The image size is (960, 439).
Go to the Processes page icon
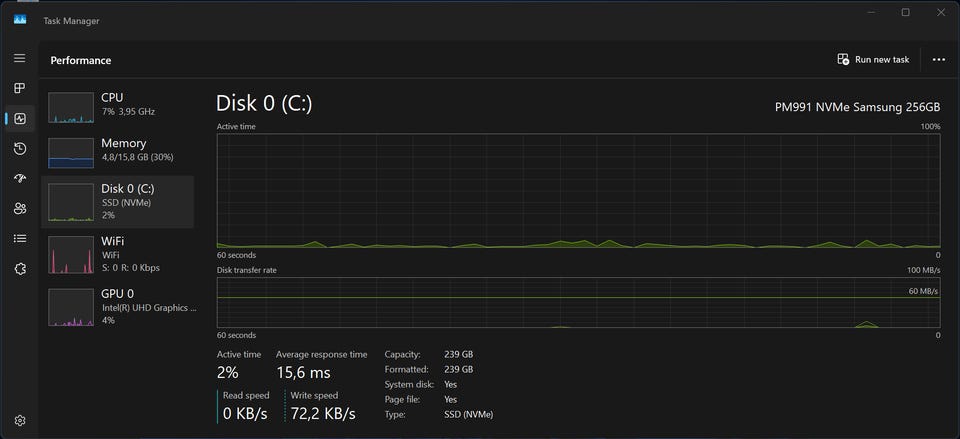coord(19,89)
